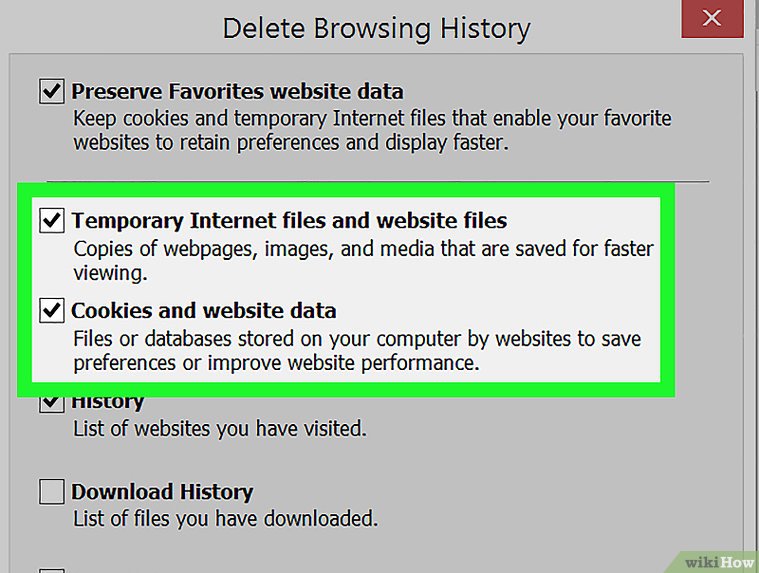Select the "Download History" label text
The height and width of the screenshot is (573, 759).
pyautogui.click(x=162, y=492)
